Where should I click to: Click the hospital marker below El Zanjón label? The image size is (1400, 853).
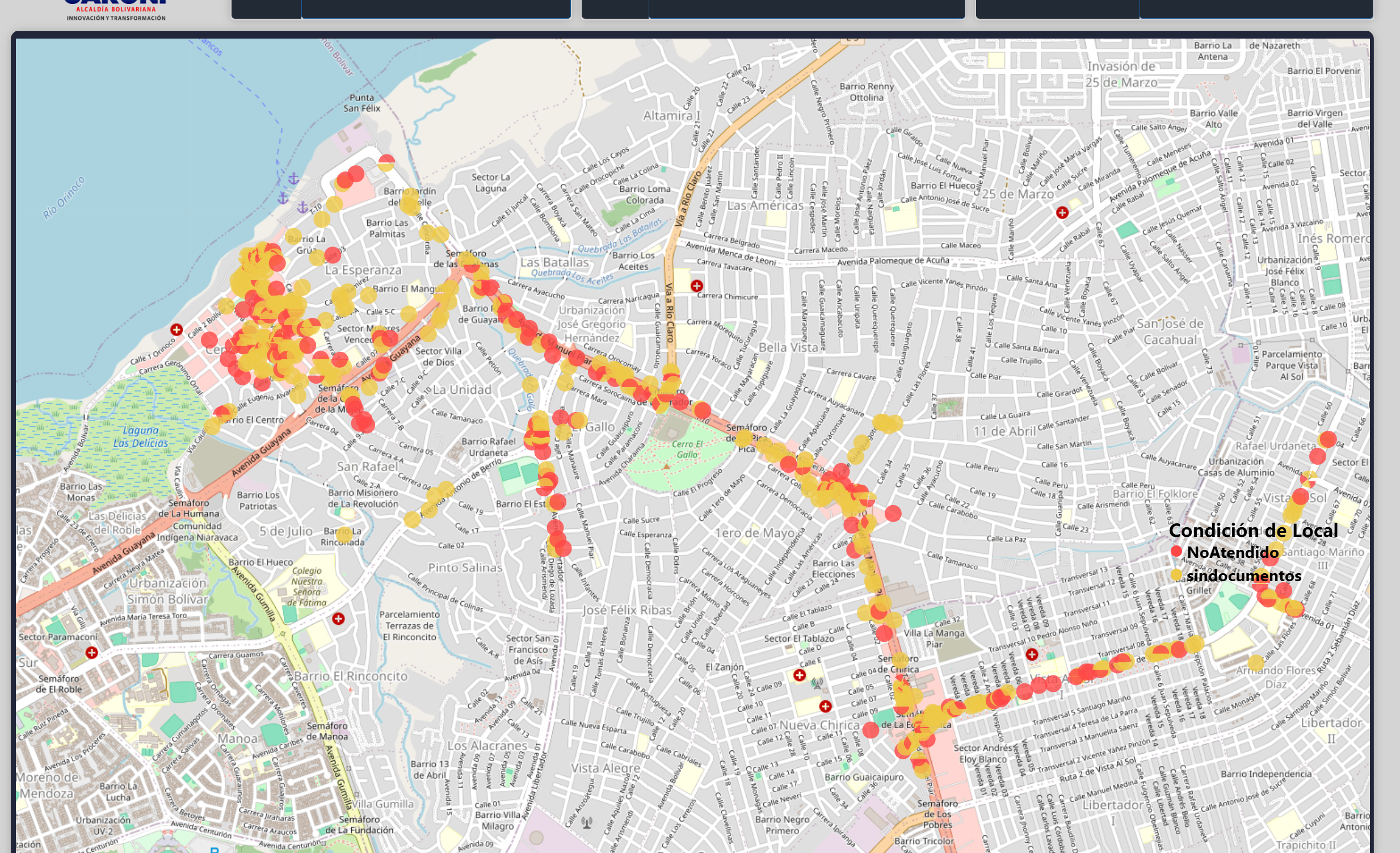click(x=800, y=675)
